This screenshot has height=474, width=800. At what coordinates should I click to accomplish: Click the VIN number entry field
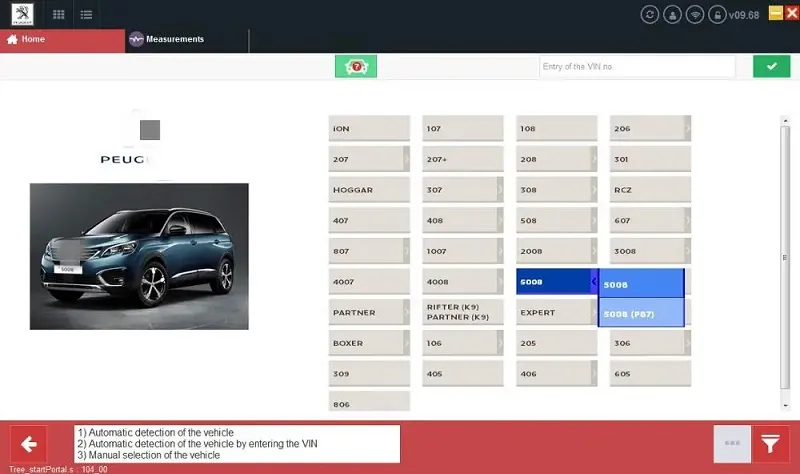(x=637, y=66)
